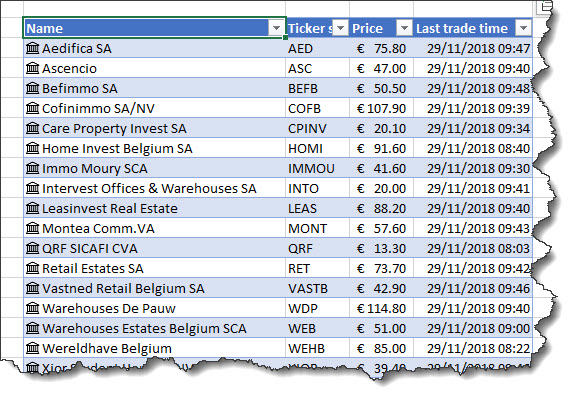Select ticker cell BEFB
Viewport: 578px width, 402px height.
coord(317,88)
